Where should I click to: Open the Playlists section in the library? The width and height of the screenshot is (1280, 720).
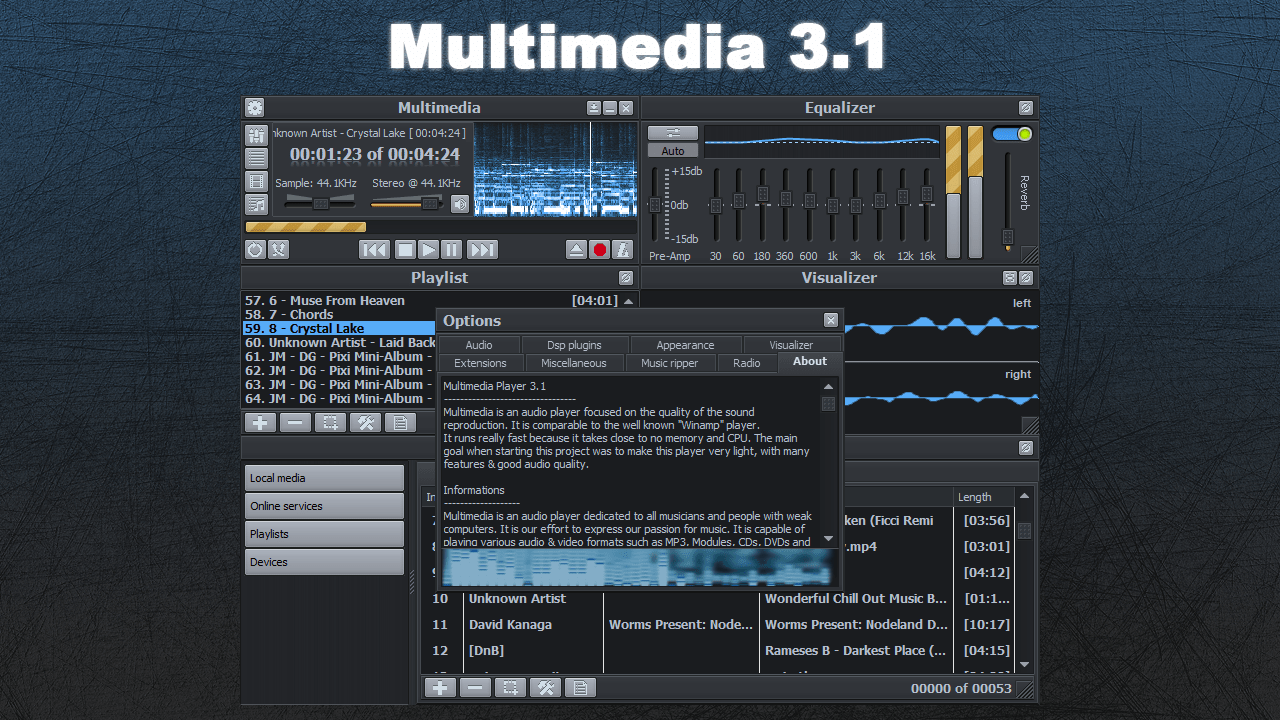coord(325,534)
